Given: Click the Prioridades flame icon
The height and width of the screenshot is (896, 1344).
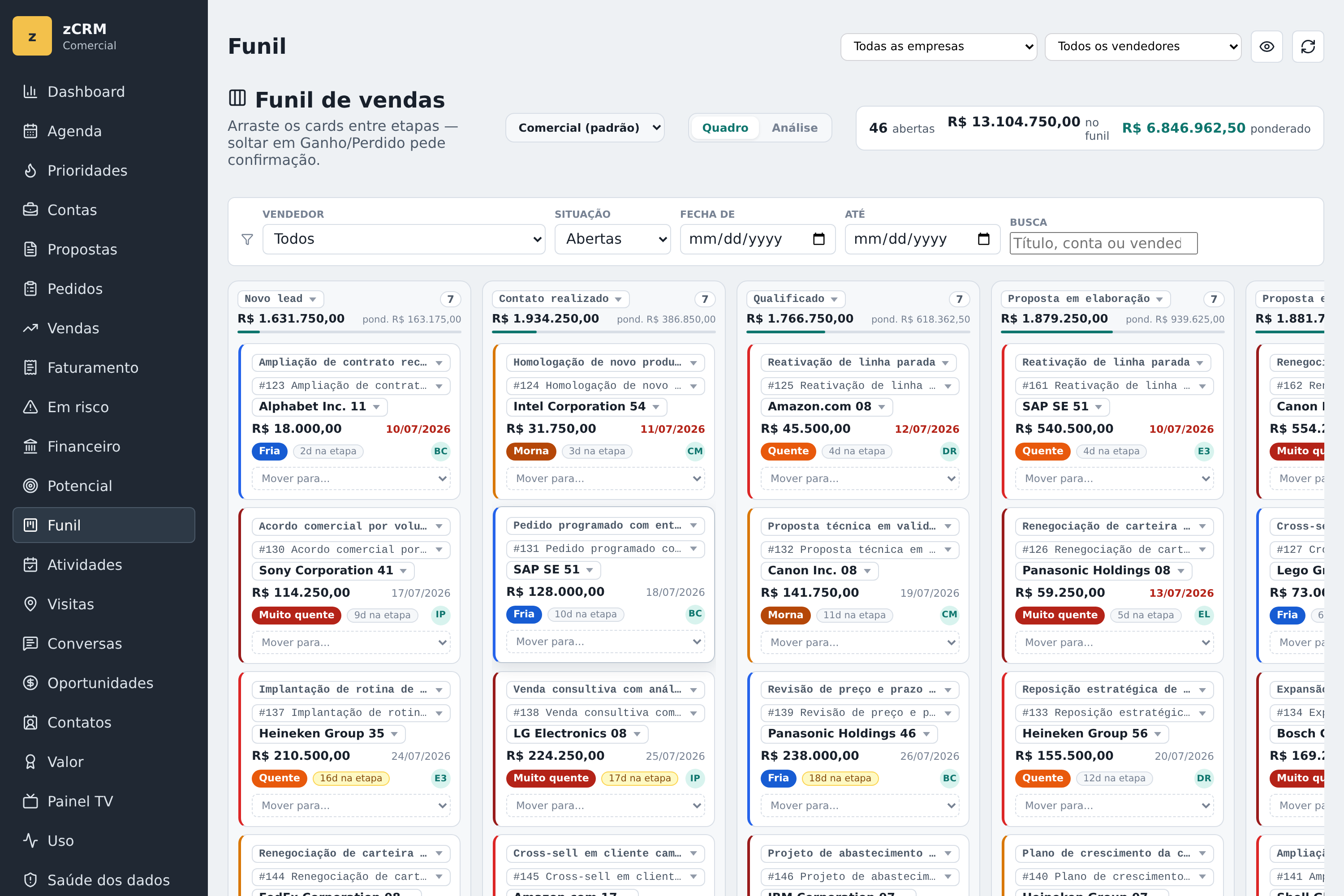Looking at the screenshot, I should coord(30,170).
